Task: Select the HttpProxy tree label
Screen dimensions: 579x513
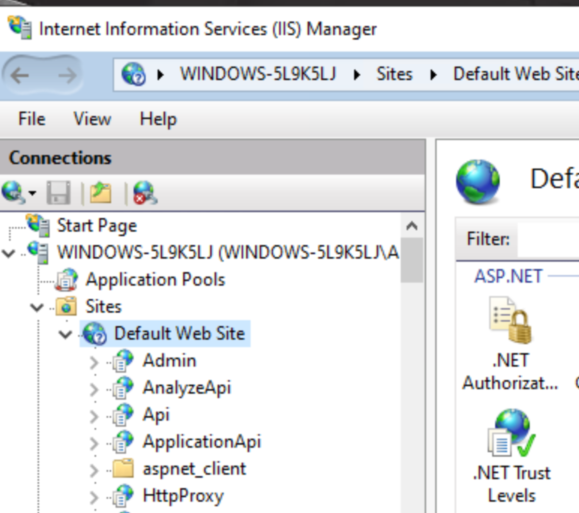Action: pyautogui.click(x=183, y=496)
